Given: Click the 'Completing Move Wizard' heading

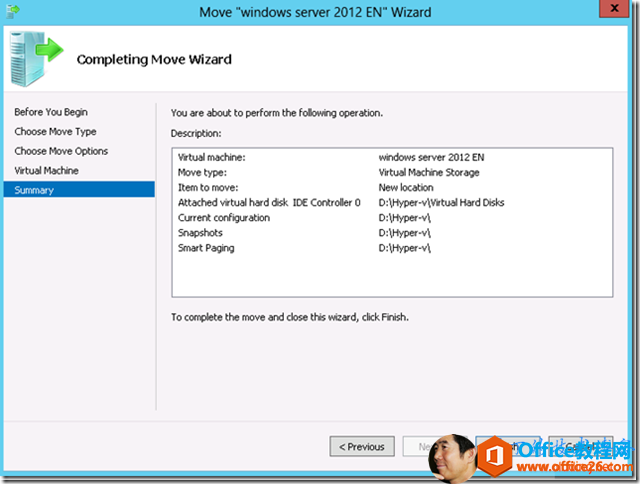Looking at the screenshot, I should click(154, 60).
